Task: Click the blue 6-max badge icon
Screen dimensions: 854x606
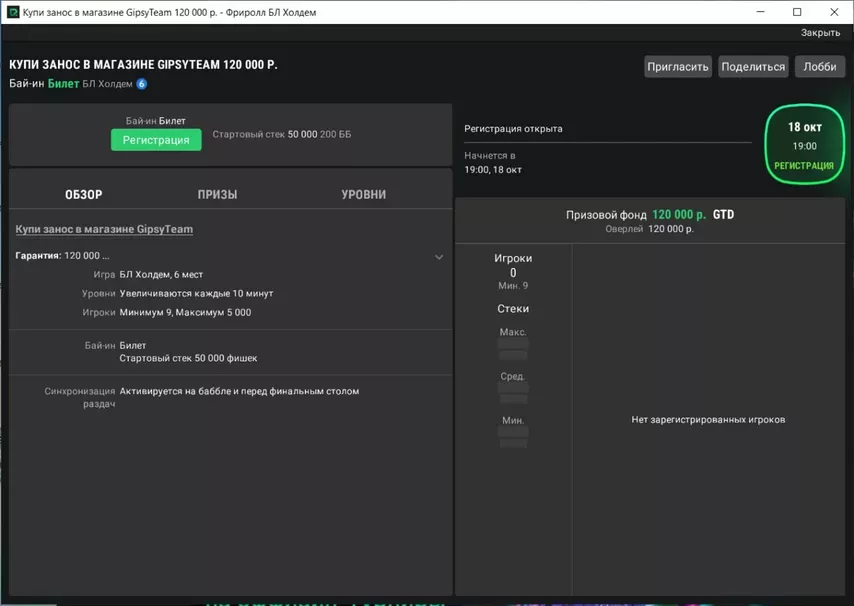Action: [x=141, y=84]
